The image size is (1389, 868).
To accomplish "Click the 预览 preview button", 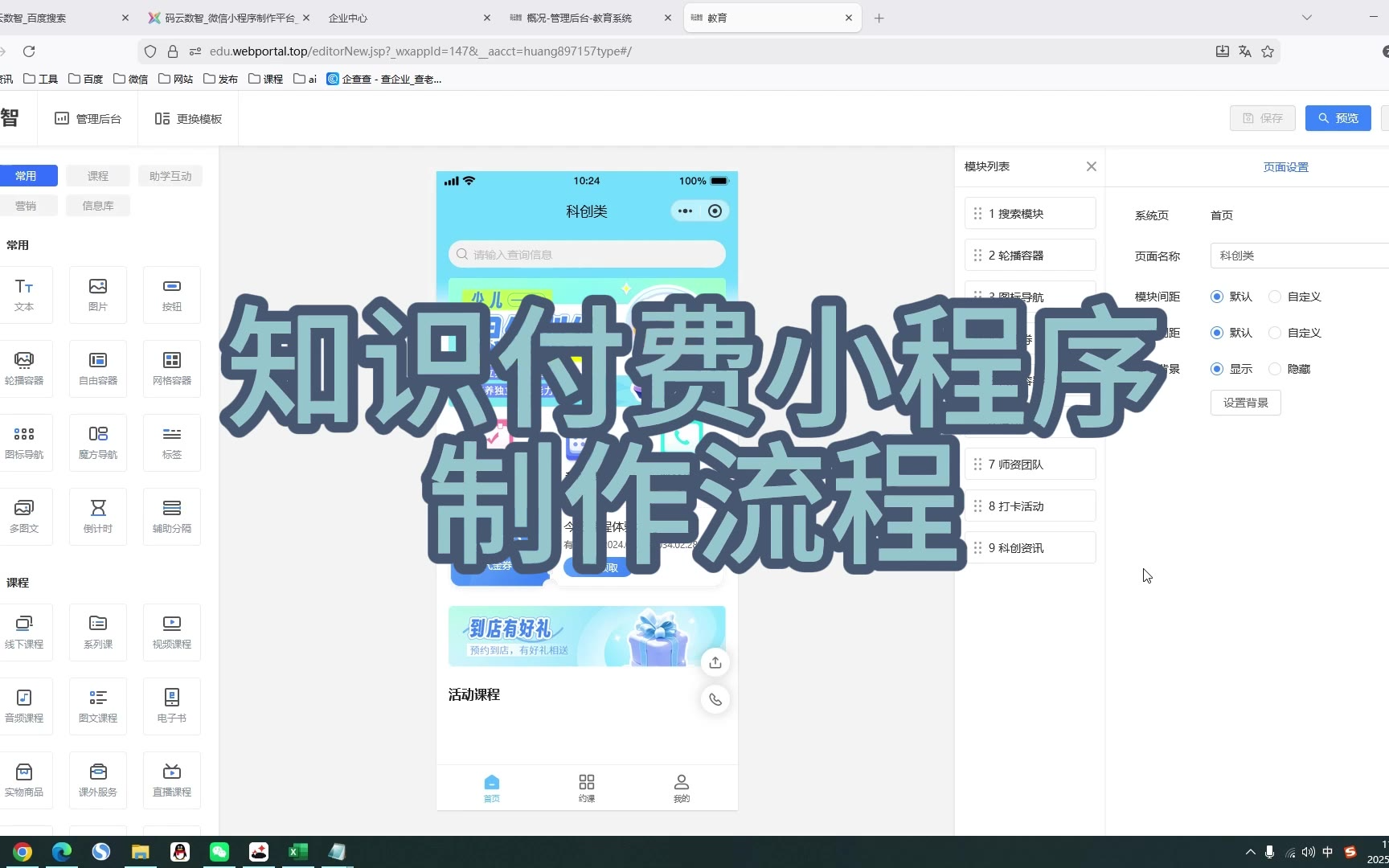I will pyautogui.click(x=1338, y=118).
